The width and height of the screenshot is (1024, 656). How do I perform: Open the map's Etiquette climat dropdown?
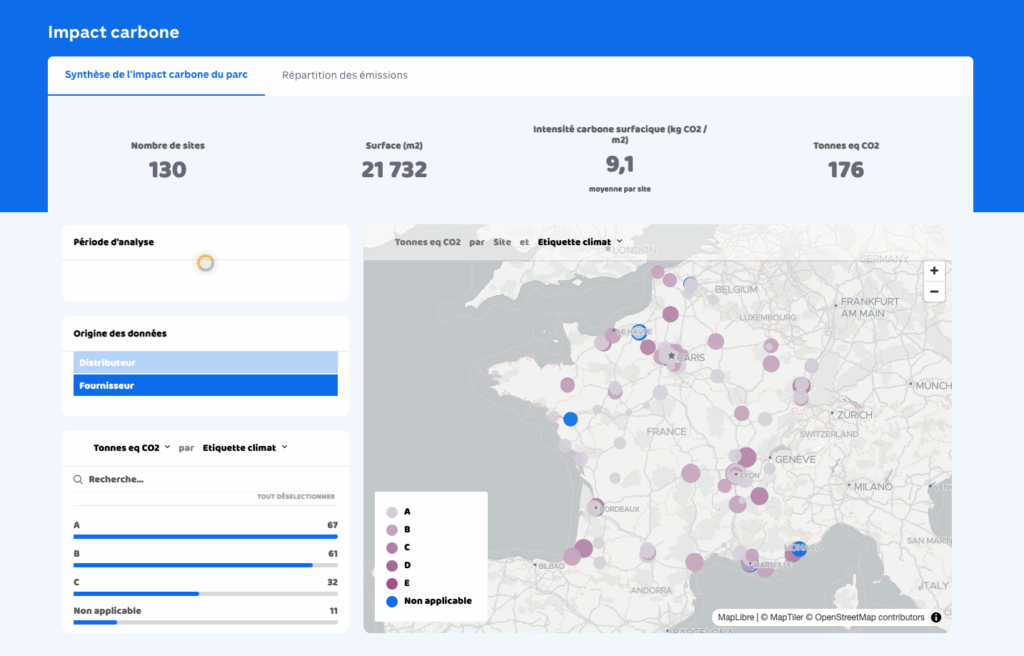(579, 242)
